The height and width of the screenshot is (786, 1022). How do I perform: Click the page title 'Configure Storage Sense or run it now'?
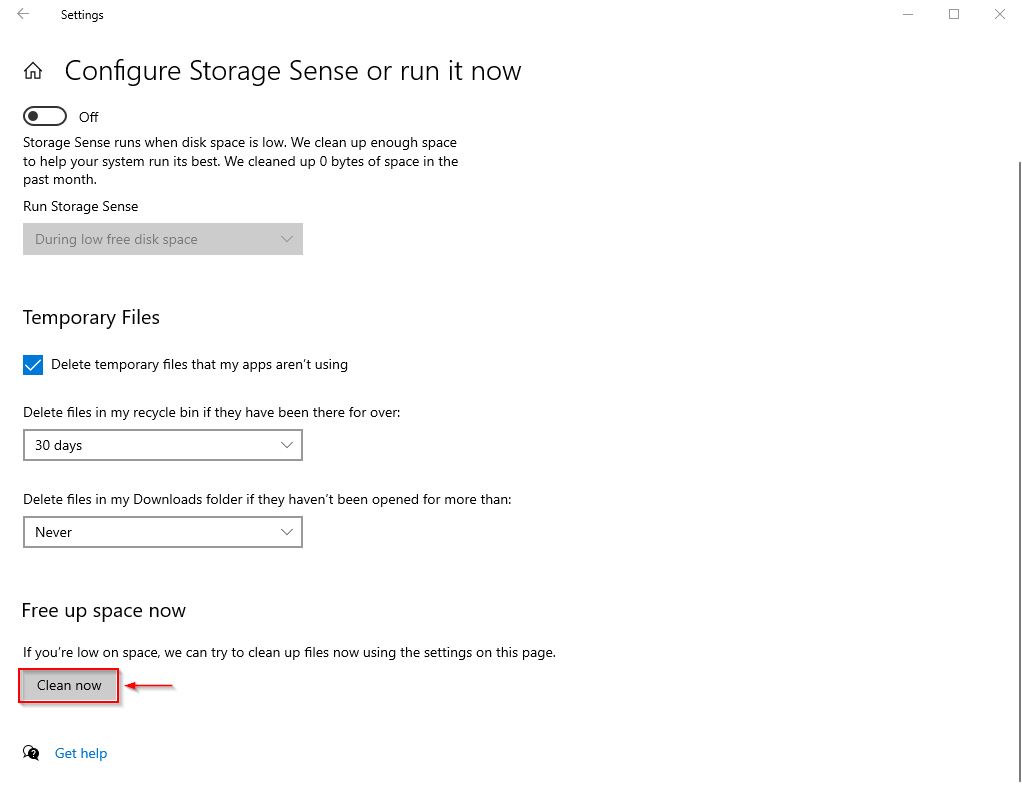pyautogui.click(x=292, y=70)
